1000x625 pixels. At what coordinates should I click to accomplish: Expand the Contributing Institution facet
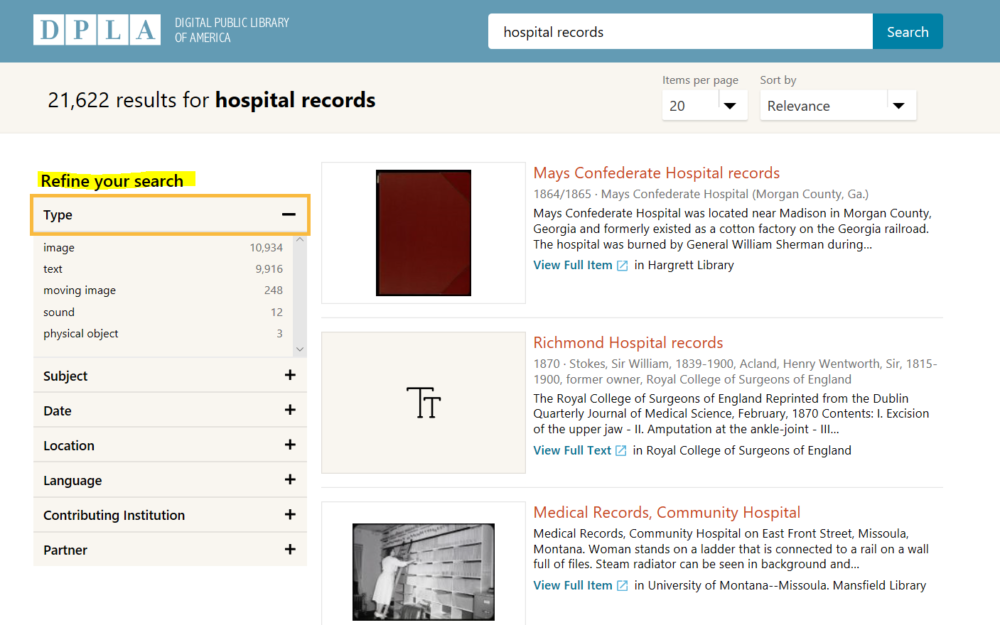point(289,515)
